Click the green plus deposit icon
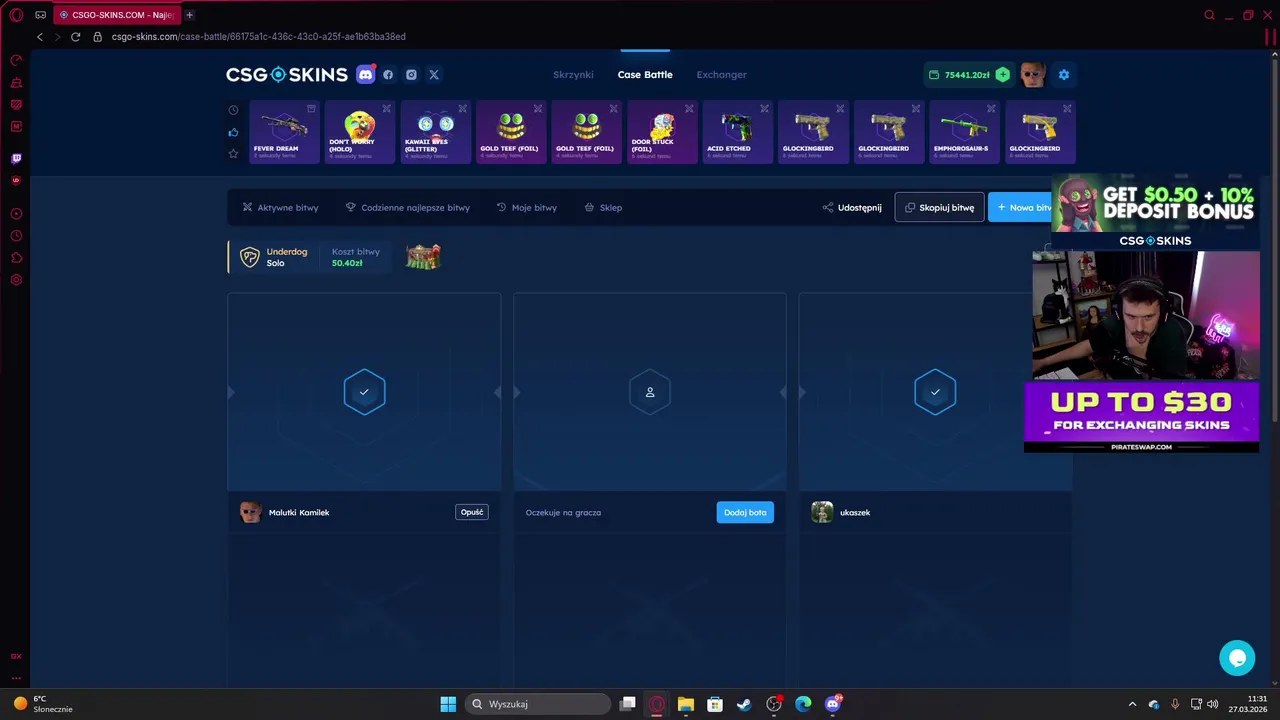This screenshot has height=720, width=1280. coord(1003,74)
